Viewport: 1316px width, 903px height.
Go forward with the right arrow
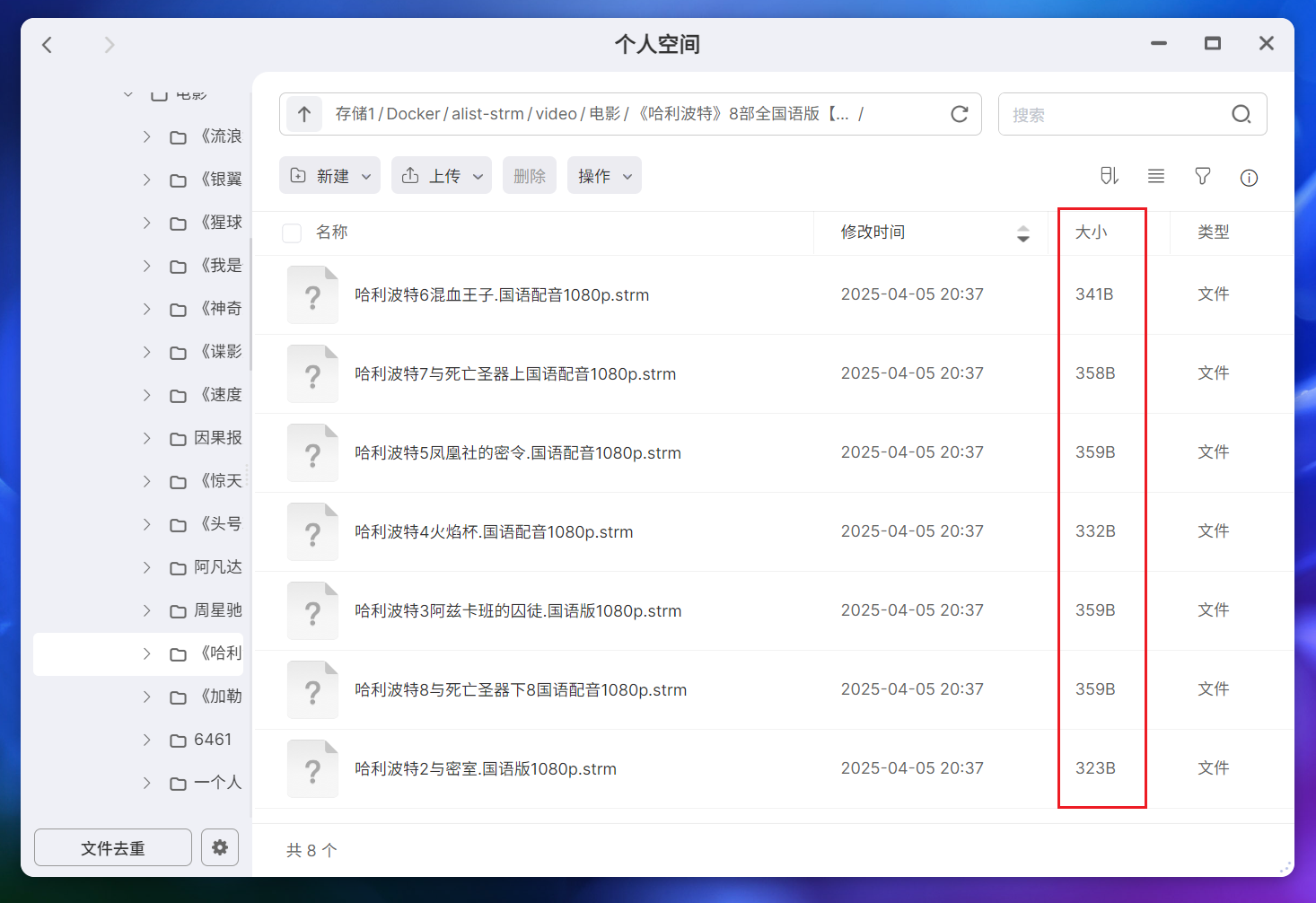point(110,45)
